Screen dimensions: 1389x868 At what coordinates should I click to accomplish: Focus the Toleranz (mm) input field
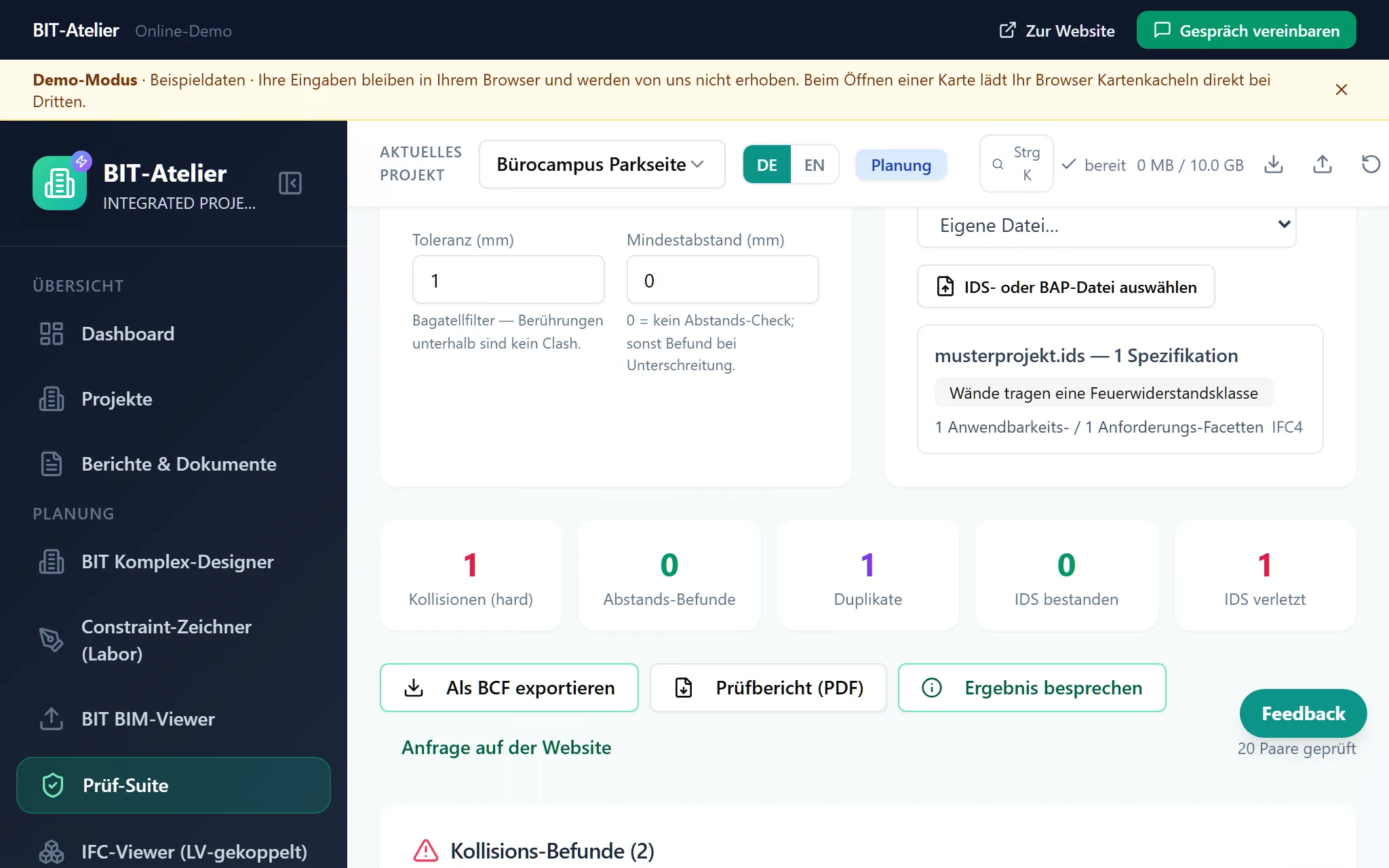coord(509,280)
